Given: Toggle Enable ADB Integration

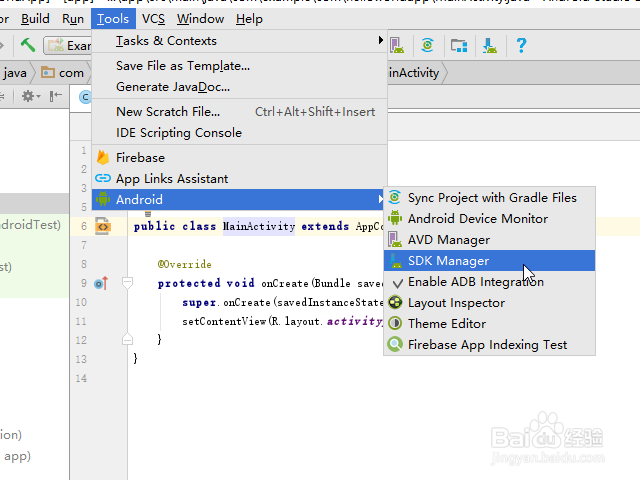Looking at the screenshot, I should (489, 282).
